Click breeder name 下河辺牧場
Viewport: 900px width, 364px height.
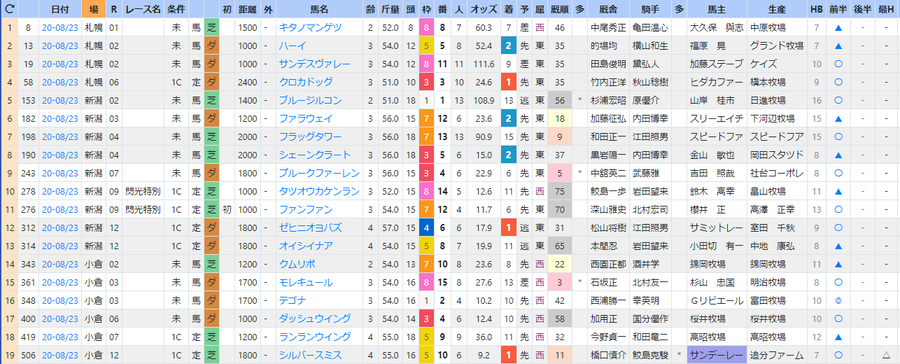(x=771, y=119)
